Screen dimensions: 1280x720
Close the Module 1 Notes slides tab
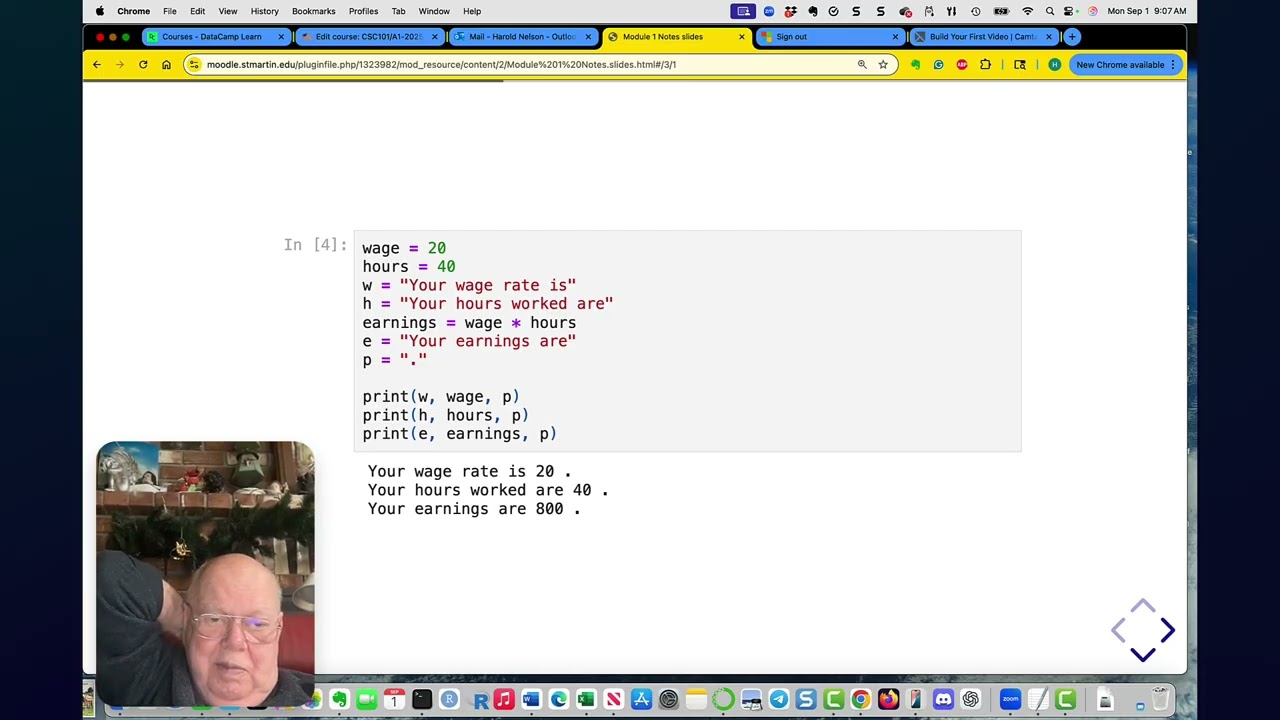click(741, 37)
